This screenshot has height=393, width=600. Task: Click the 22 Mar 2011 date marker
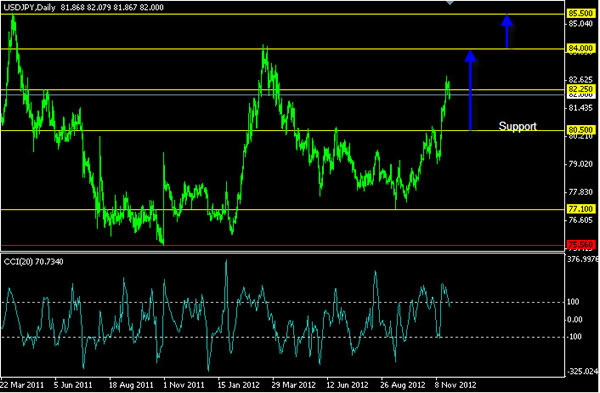click(22, 384)
